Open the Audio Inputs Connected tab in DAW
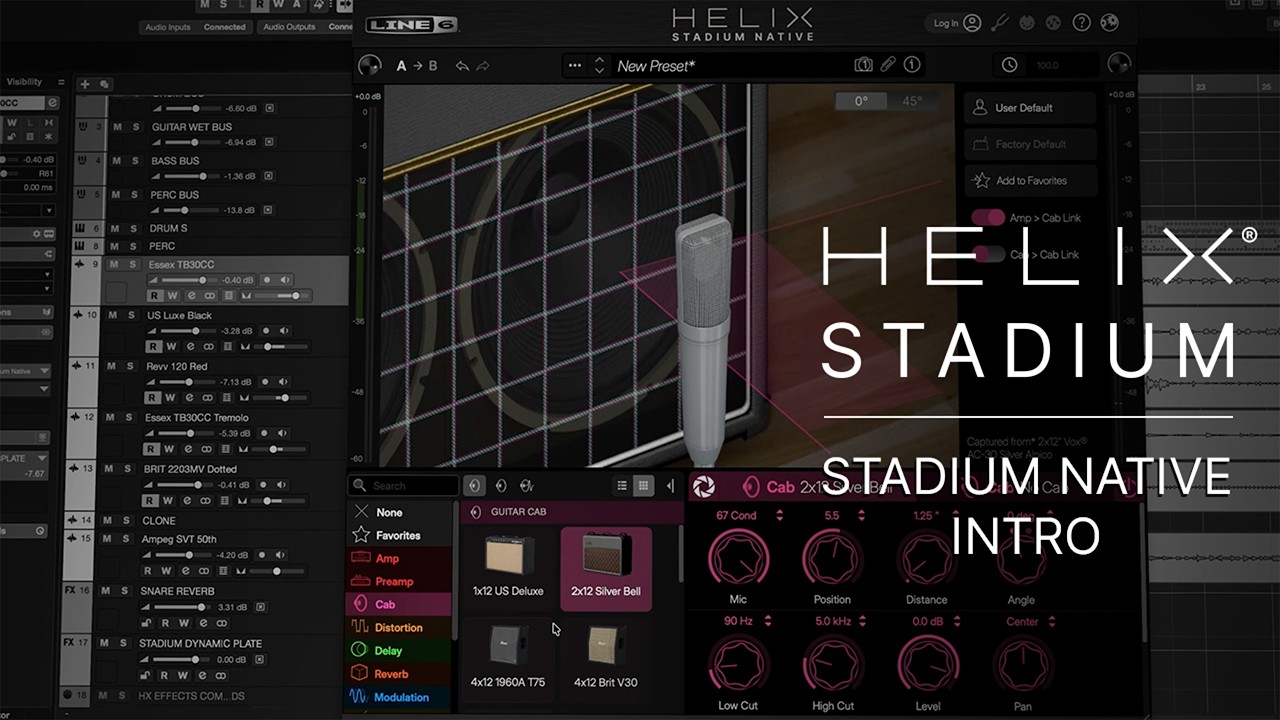1280x720 pixels. [x=195, y=27]
